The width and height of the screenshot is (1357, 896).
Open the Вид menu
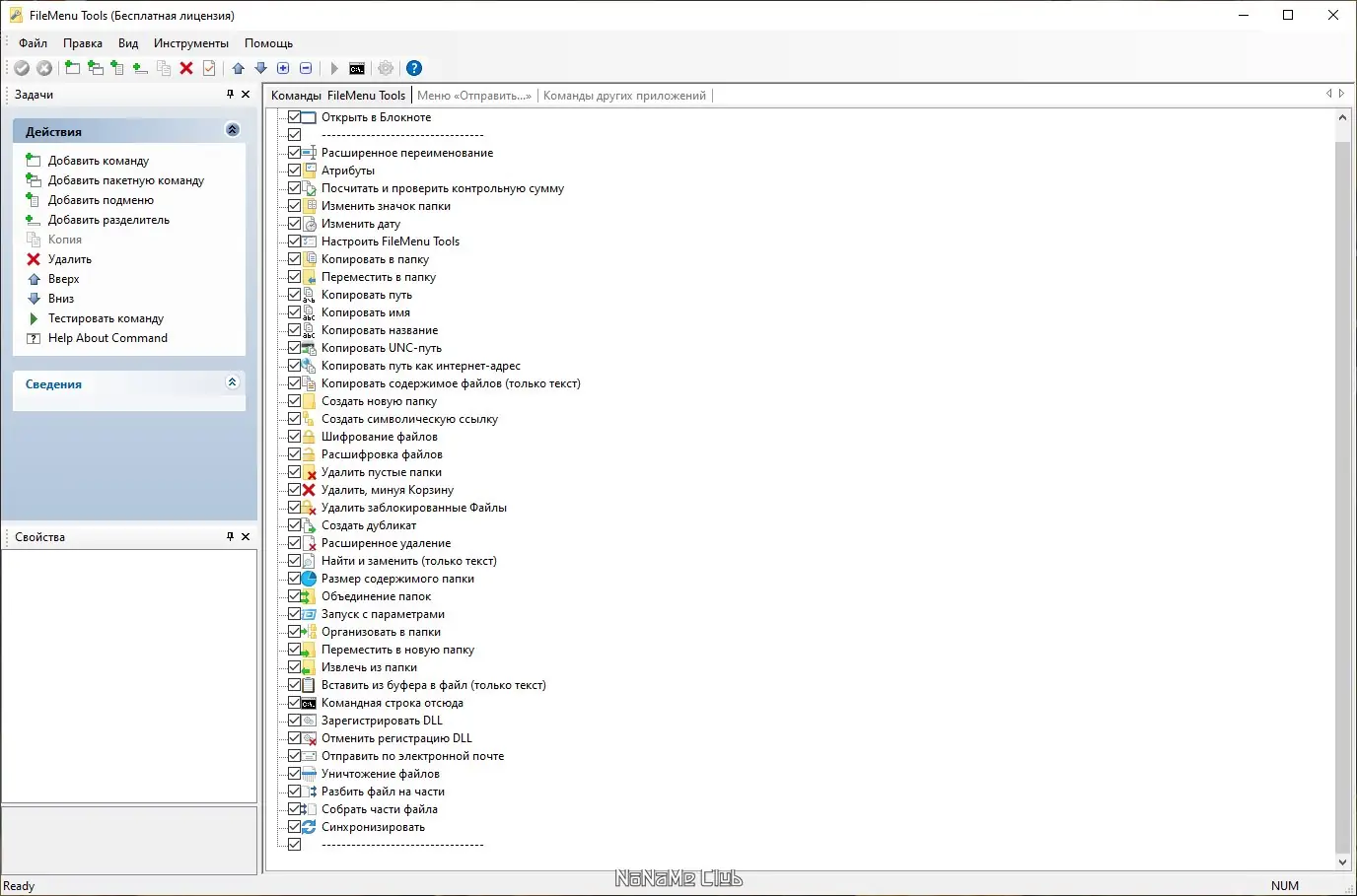click(x=128, y=43)
